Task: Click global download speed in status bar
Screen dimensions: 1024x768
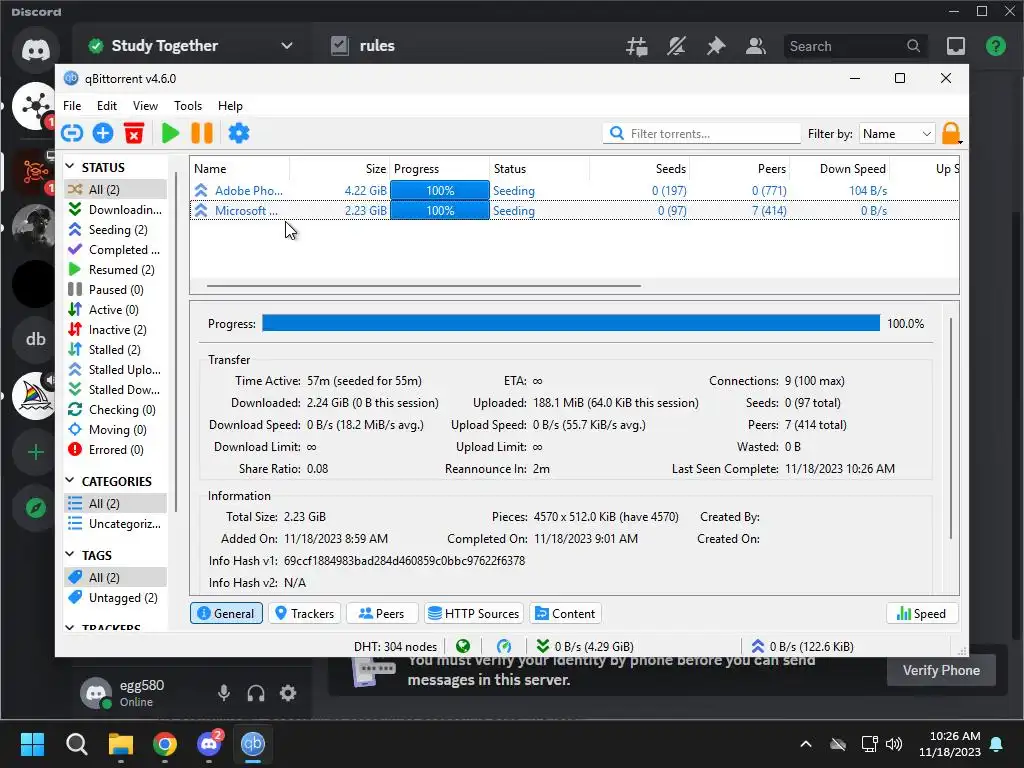Action: (584, 646)
